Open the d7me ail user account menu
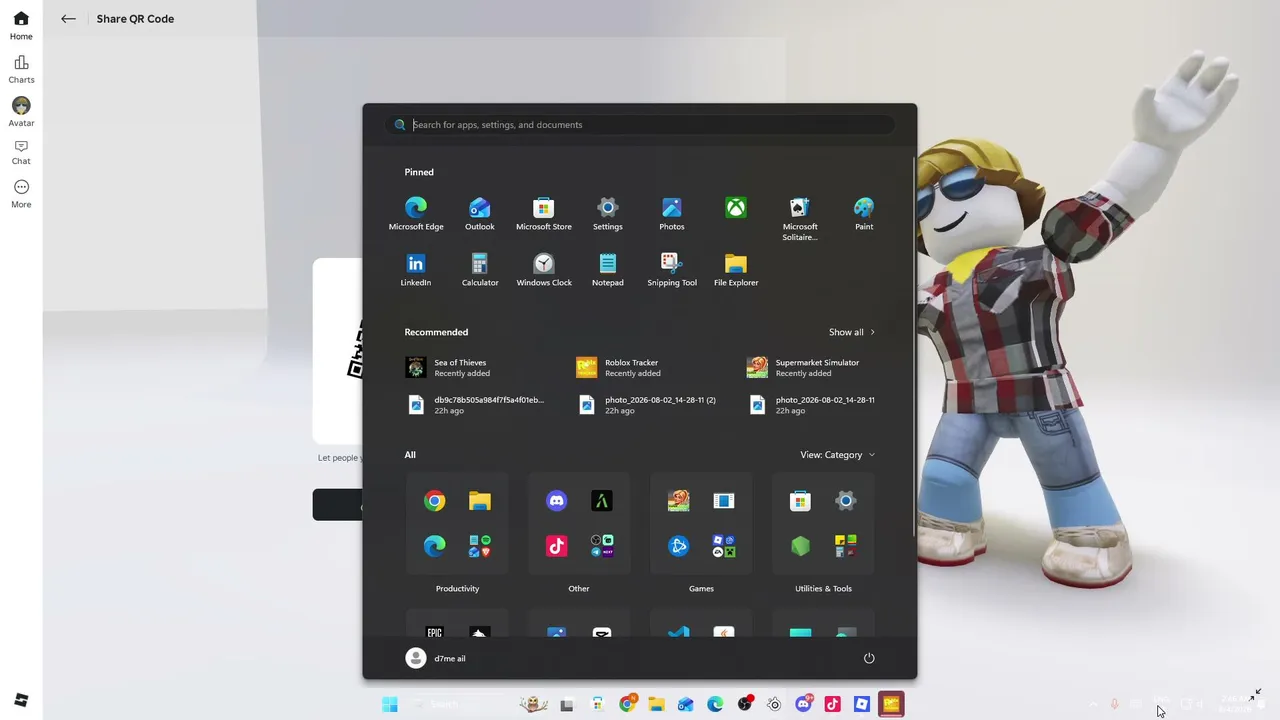This screenshot has height=720, width=1280. pyautogui.click(x=436, y=658)
